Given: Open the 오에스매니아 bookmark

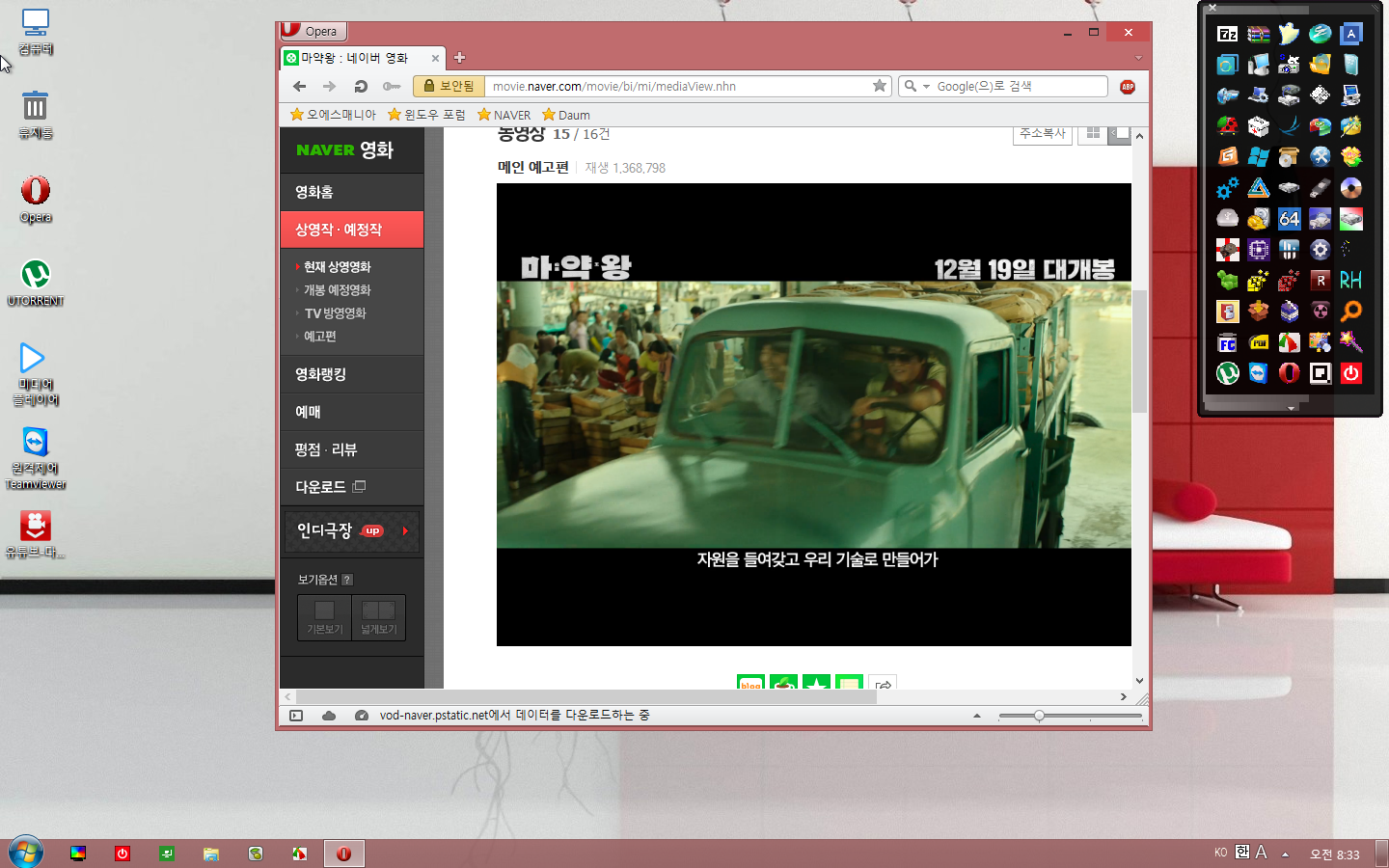Looking at the screenshot, I should click(x=333, y=115).
